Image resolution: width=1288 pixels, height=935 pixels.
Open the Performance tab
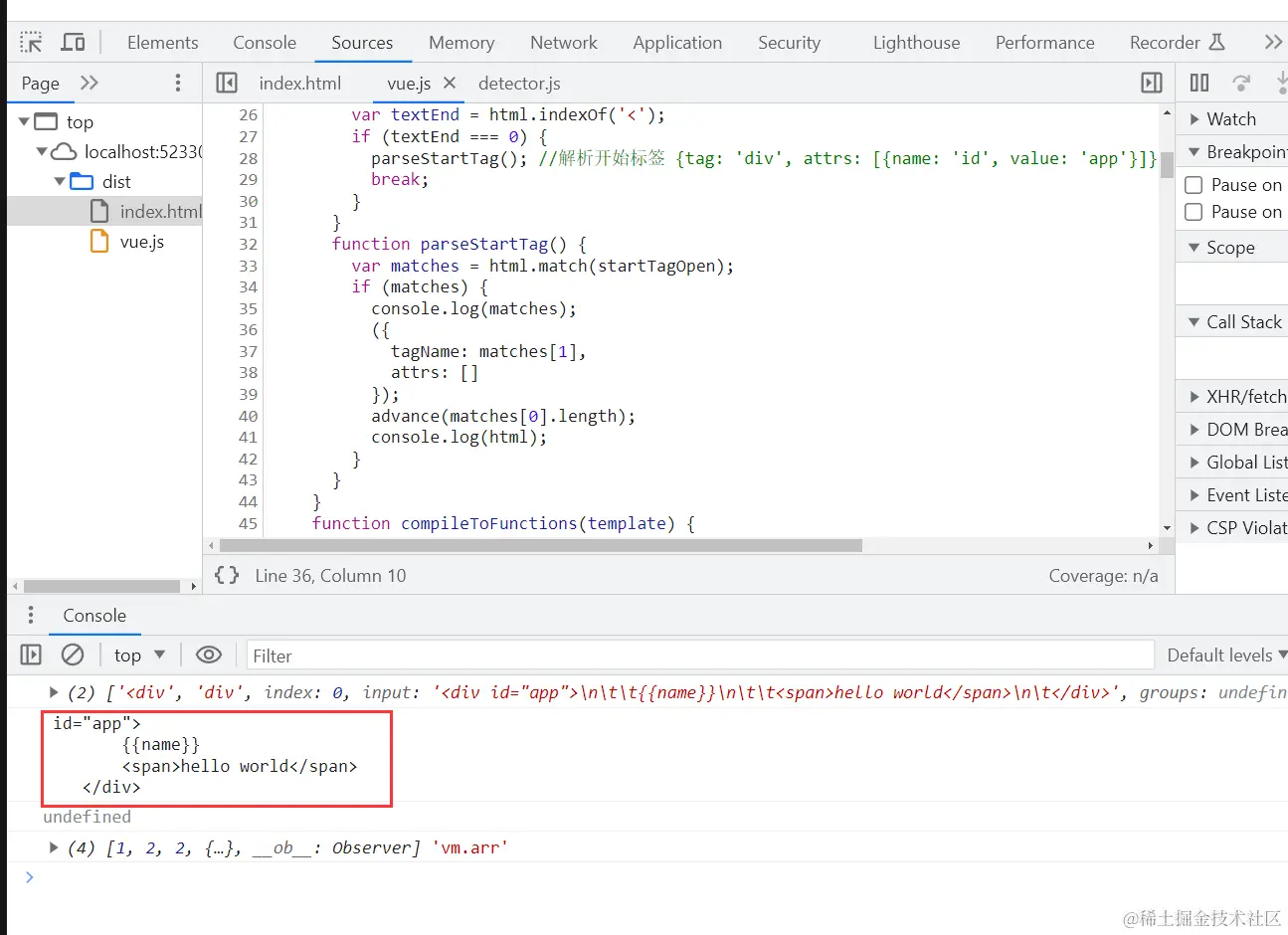coord(1045,43)
